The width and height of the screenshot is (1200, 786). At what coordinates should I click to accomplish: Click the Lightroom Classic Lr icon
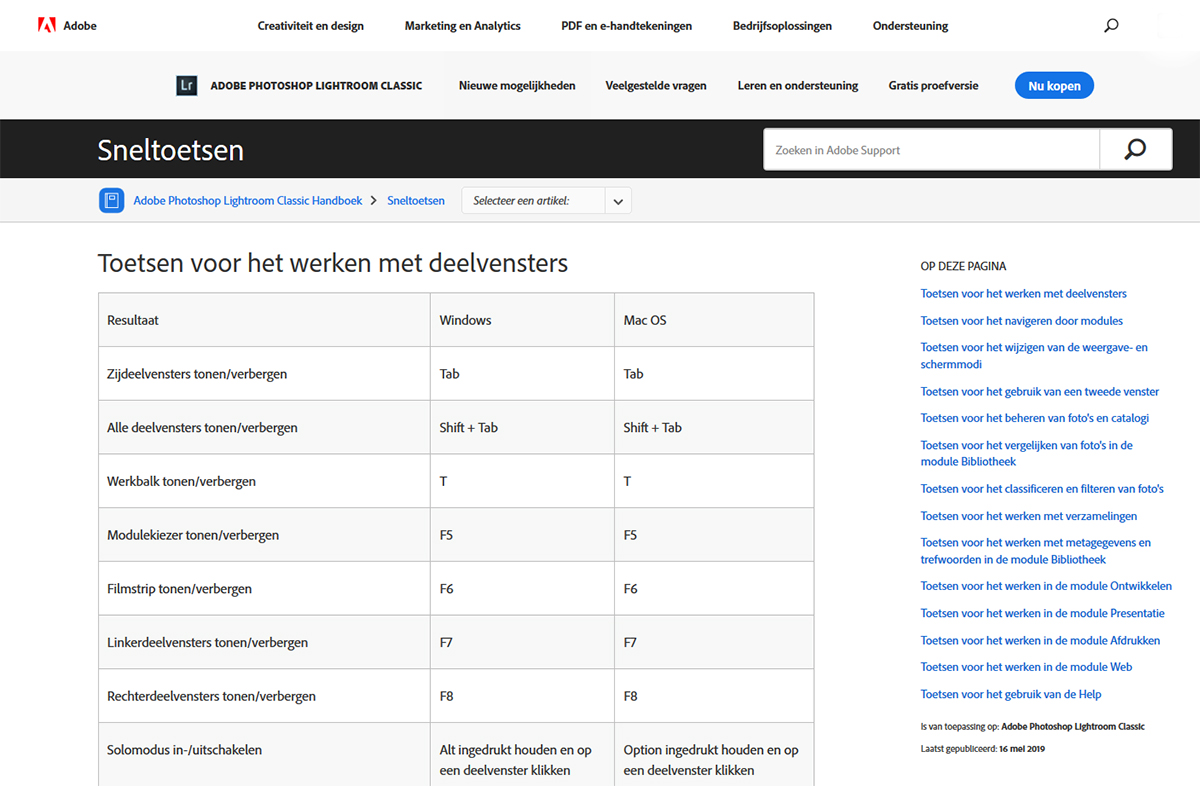[187, 85]
